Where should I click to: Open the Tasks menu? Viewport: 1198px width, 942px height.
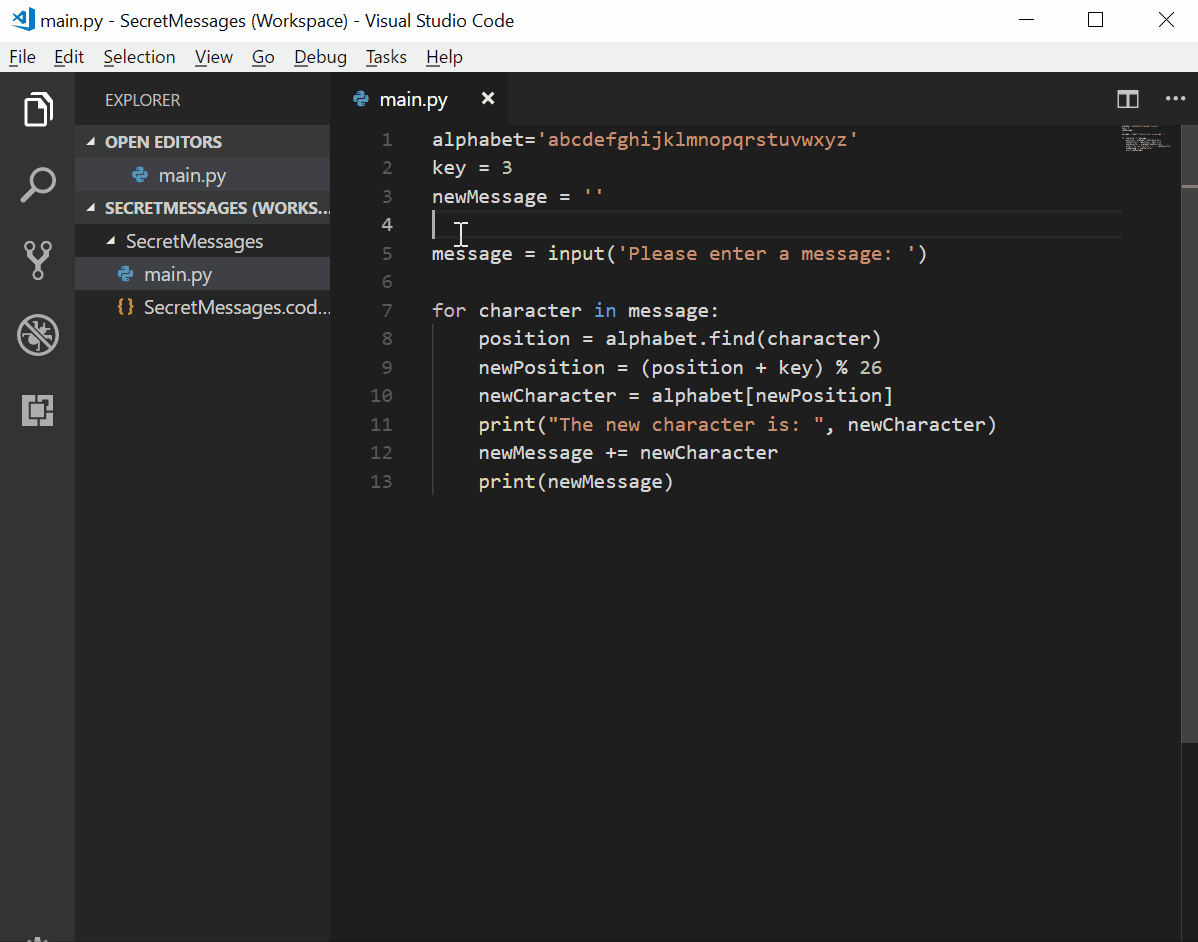click(386, 57)
